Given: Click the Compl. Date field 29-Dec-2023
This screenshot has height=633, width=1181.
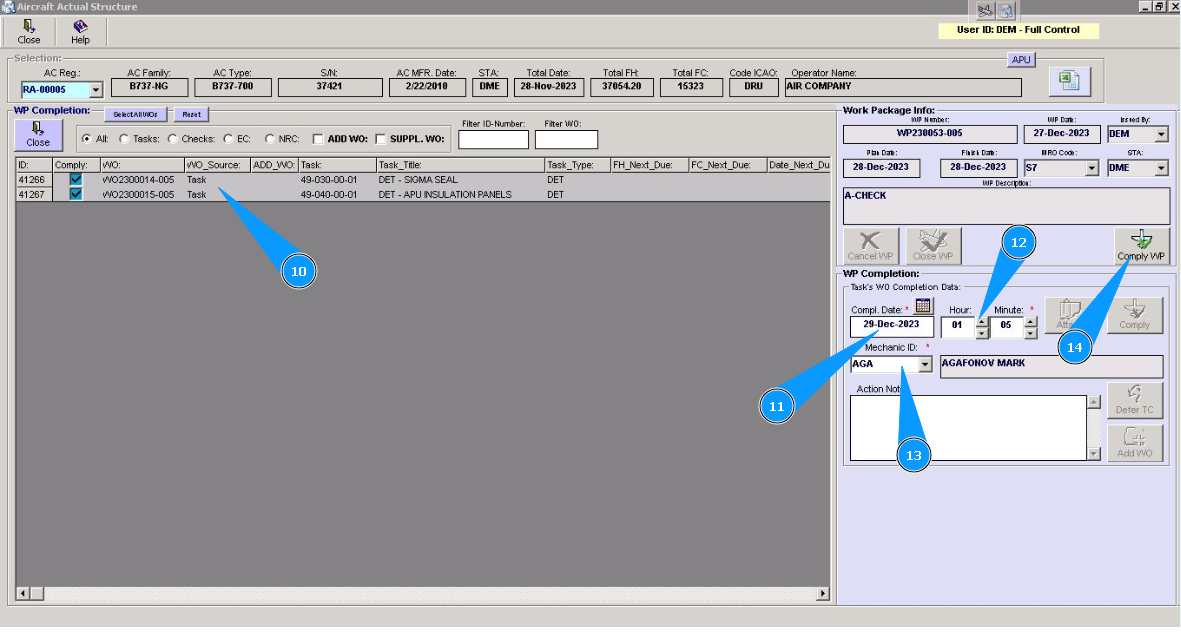Looking at the screenshot, I should [892, 326].
